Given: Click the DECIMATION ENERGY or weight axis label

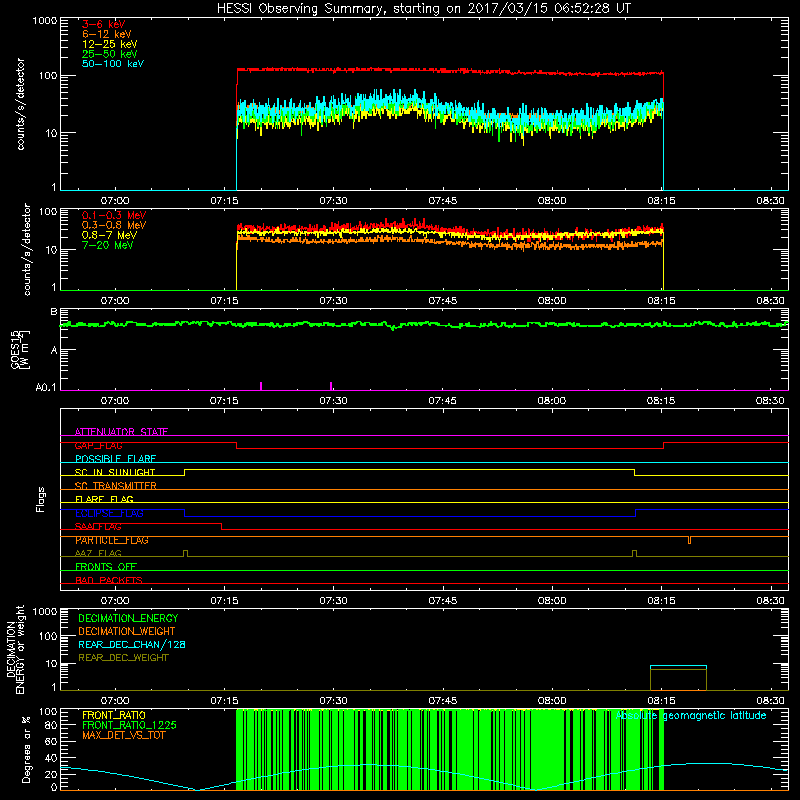Looking at the screenshot, I should [15, 649].
